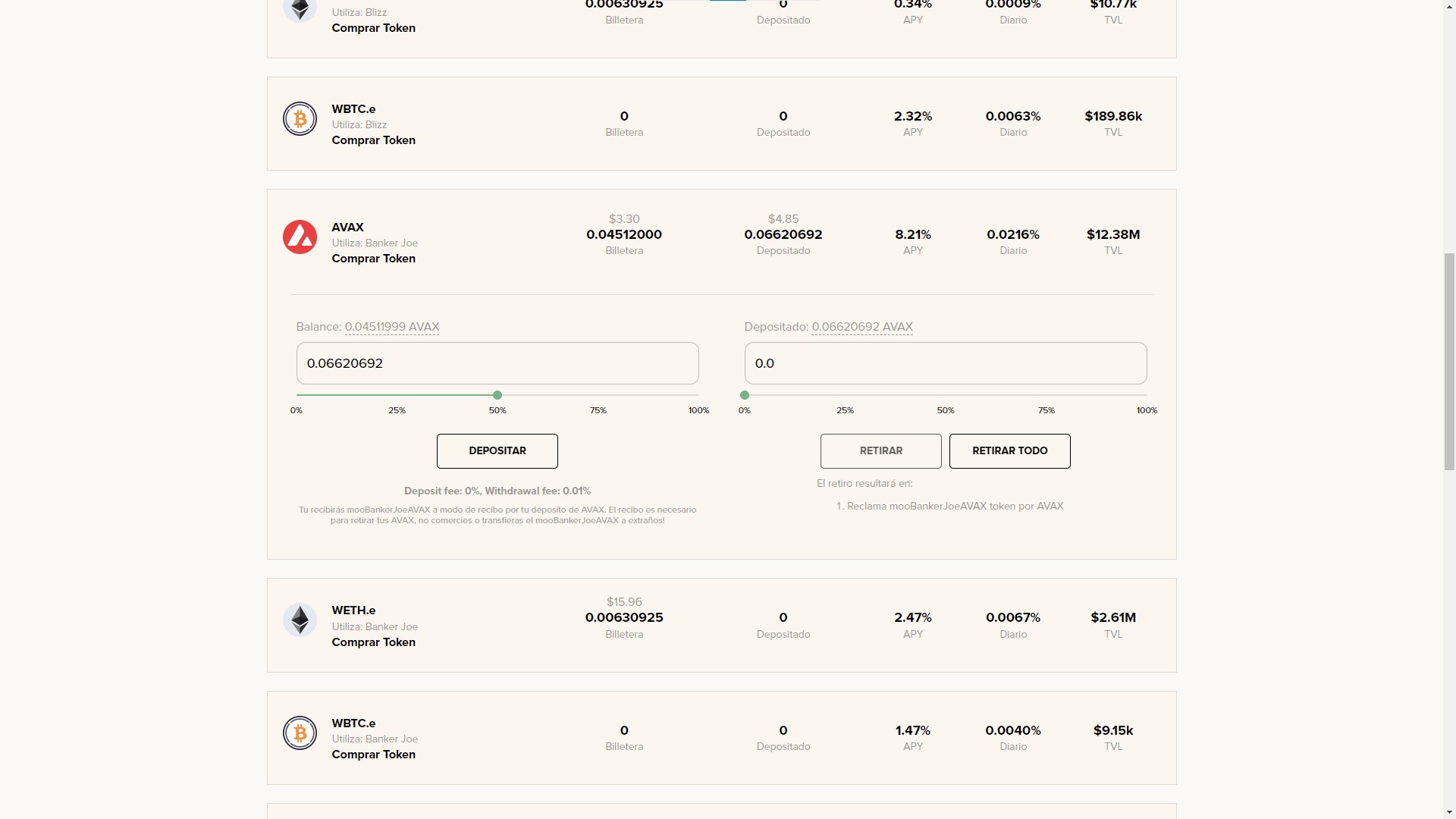
Task: Open Comprar Token for WETH.e Banker Joe
Action: click(x=373, y=642)
